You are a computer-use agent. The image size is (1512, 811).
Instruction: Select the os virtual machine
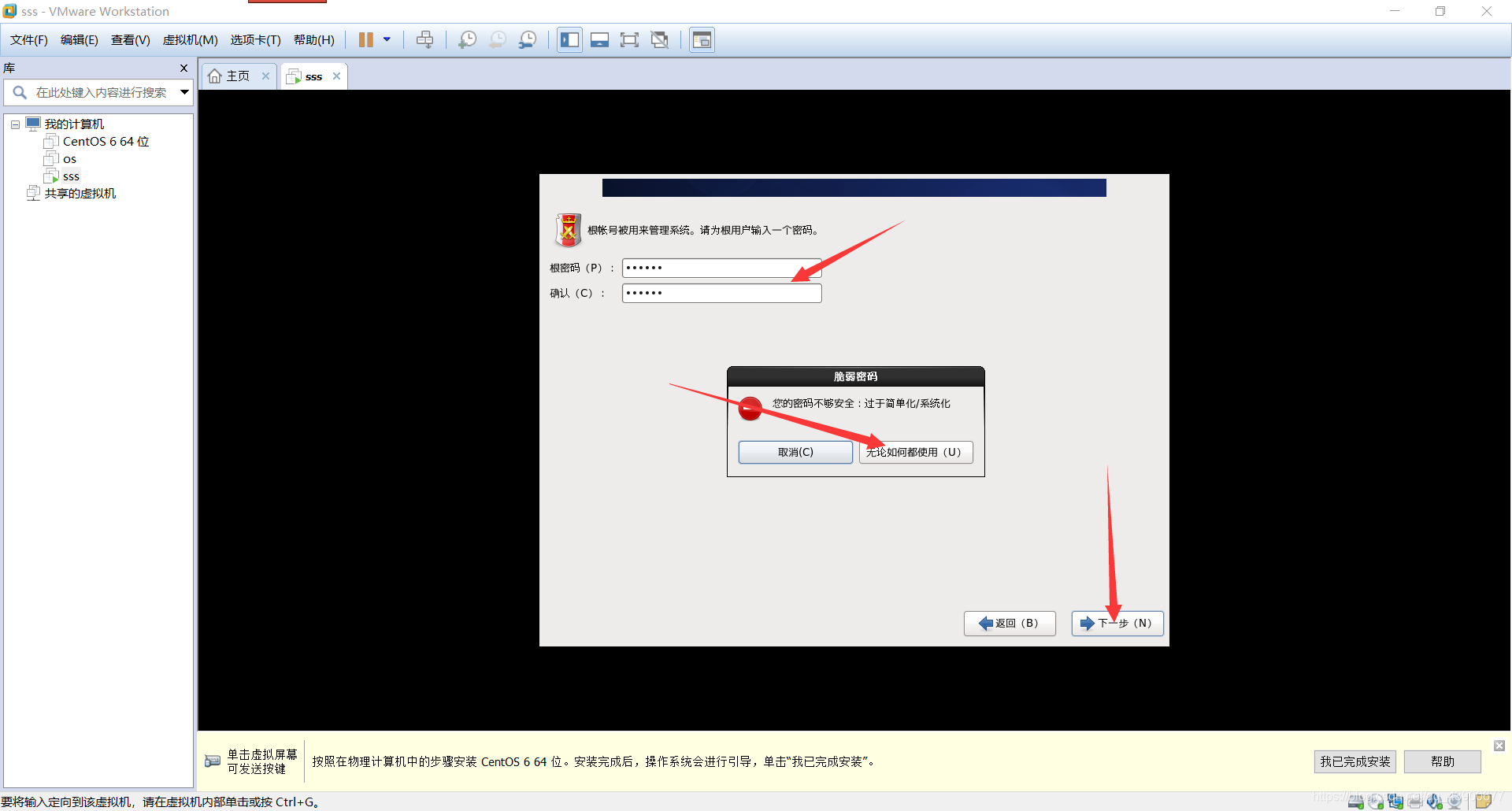point(69,159)
